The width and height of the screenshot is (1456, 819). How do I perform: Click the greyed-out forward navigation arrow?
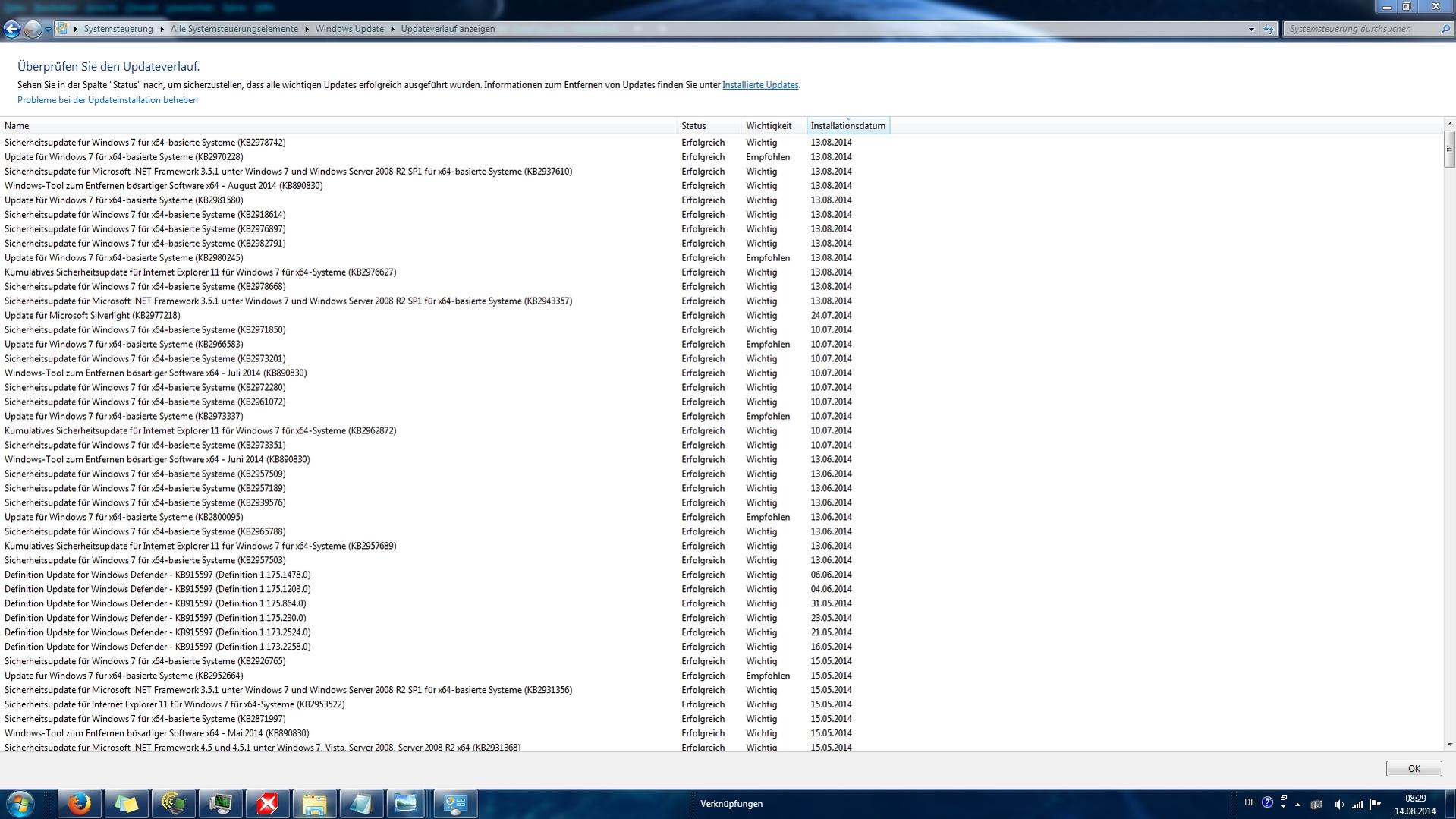33,29
